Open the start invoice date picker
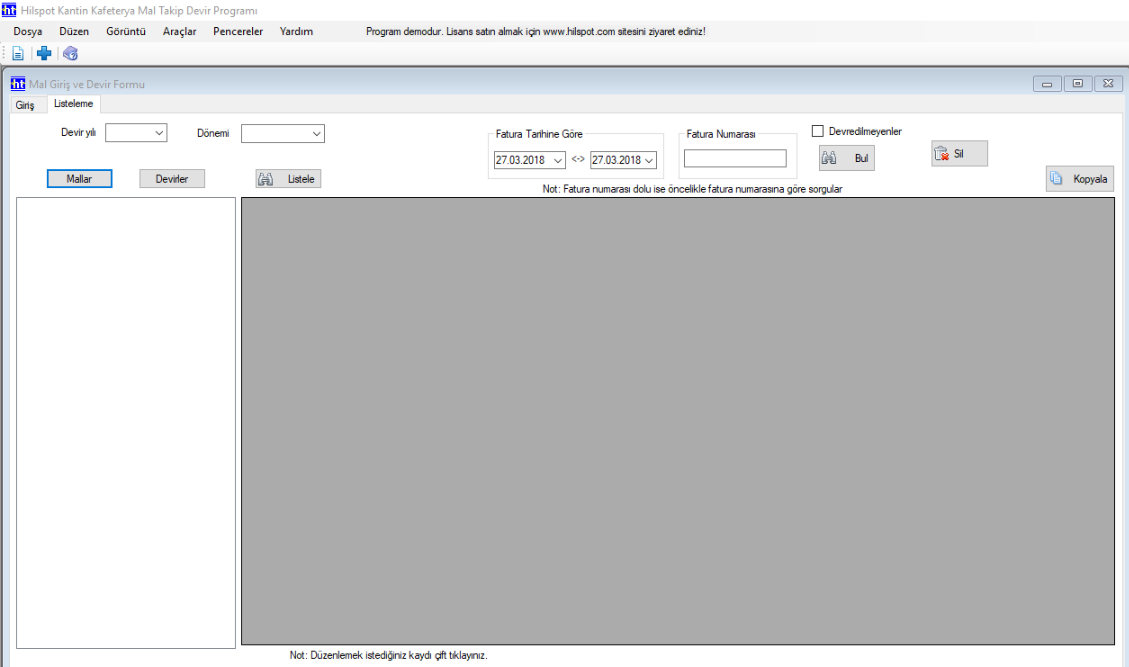Image resolution: width=1129 pixels, height=667 pixels. click(557, 160)
